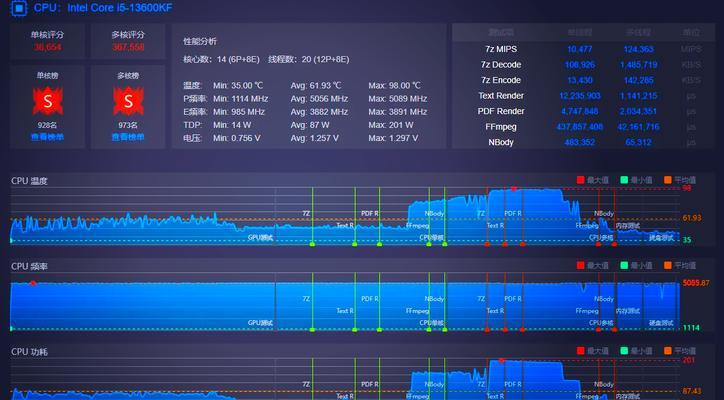Click 硬盘测试 label in the CPU 频率 chart
This screenshot has width=724, height=400.
tap(661, 323)
